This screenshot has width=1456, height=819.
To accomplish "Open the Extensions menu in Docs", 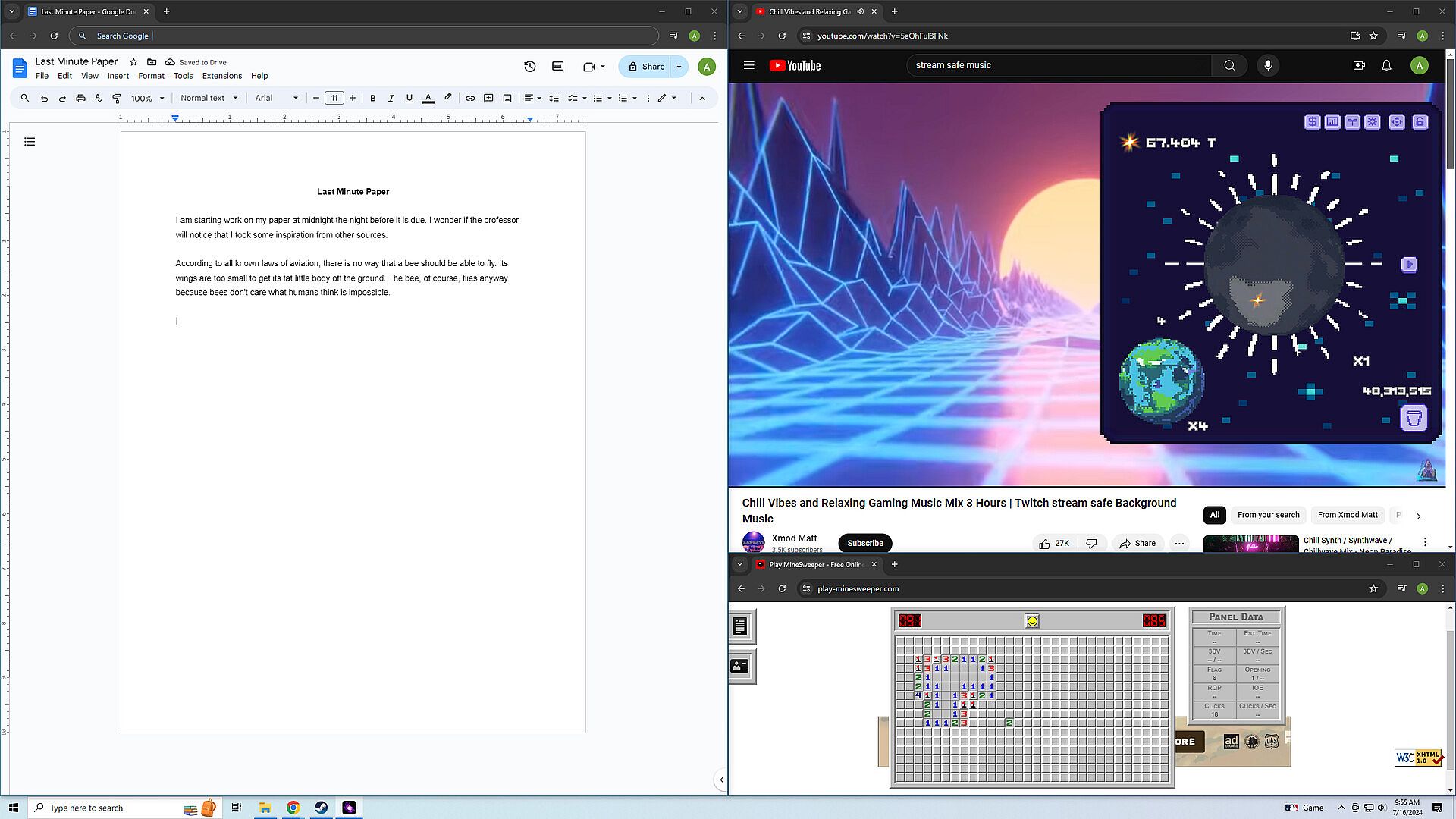I will [x=221, y=76].
